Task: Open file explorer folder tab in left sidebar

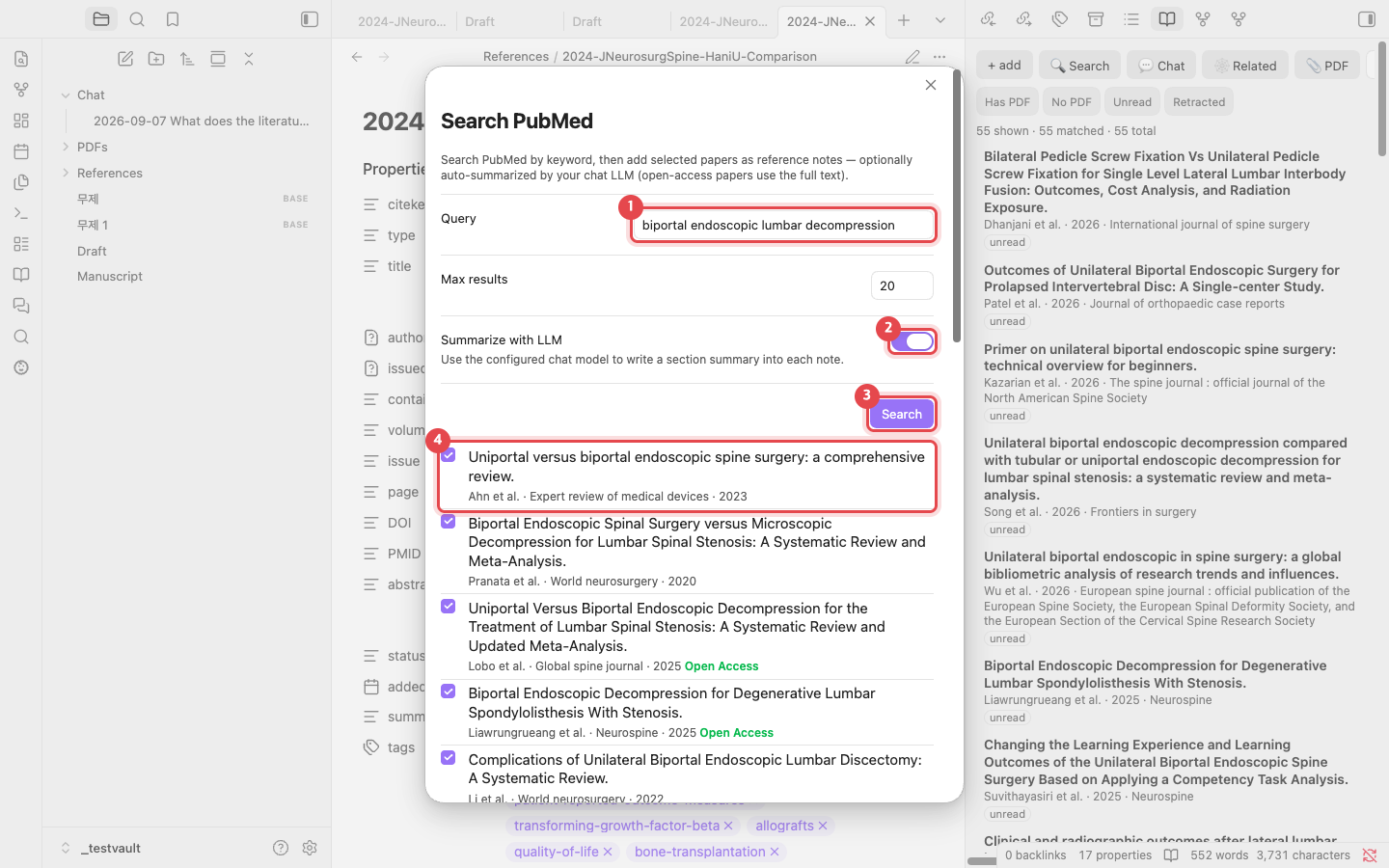Action: [101, 19]
